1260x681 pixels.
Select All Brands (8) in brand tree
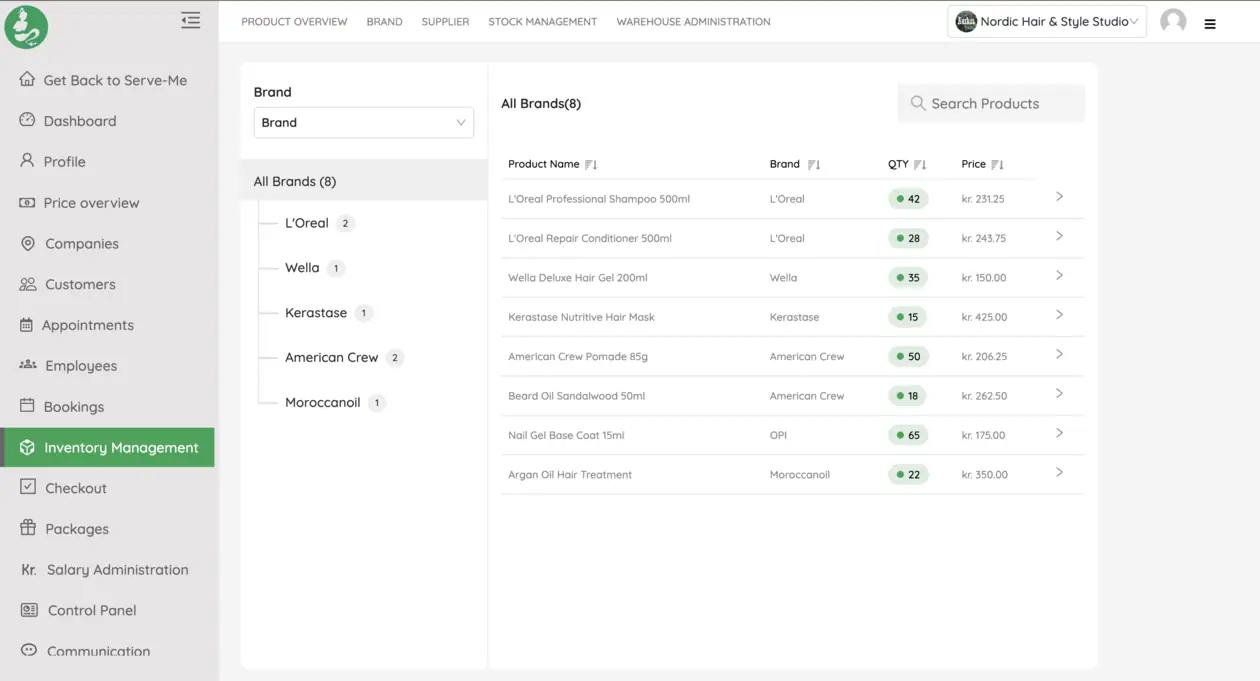(364, 181)
